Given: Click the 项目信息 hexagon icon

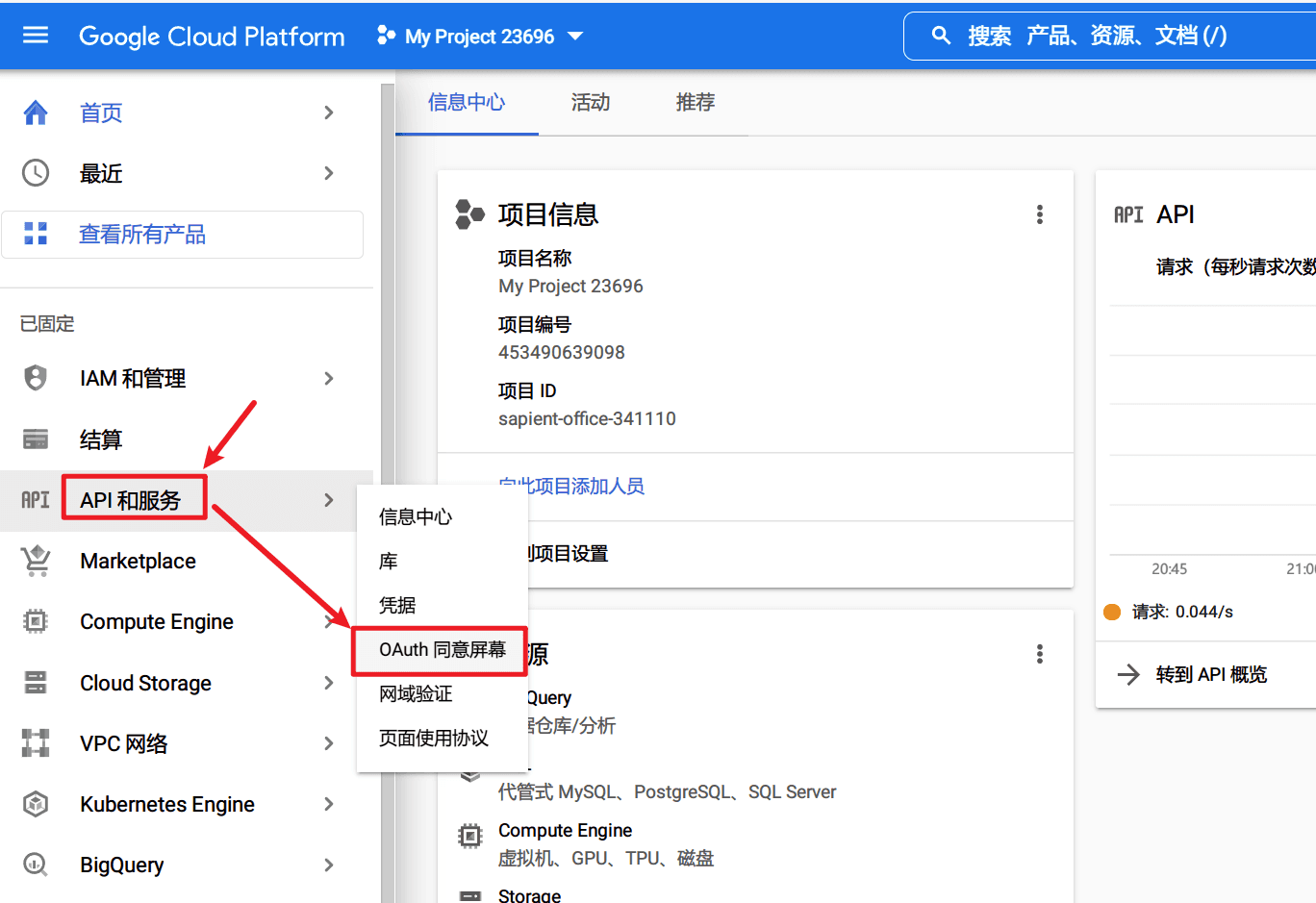Looking at the screenshot, I should (x=469, y=213).
